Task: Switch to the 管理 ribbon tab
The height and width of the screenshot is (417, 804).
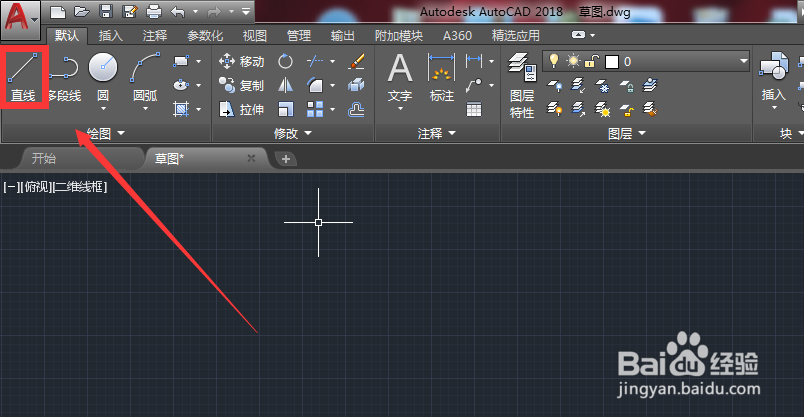Action: click(298, 35)
